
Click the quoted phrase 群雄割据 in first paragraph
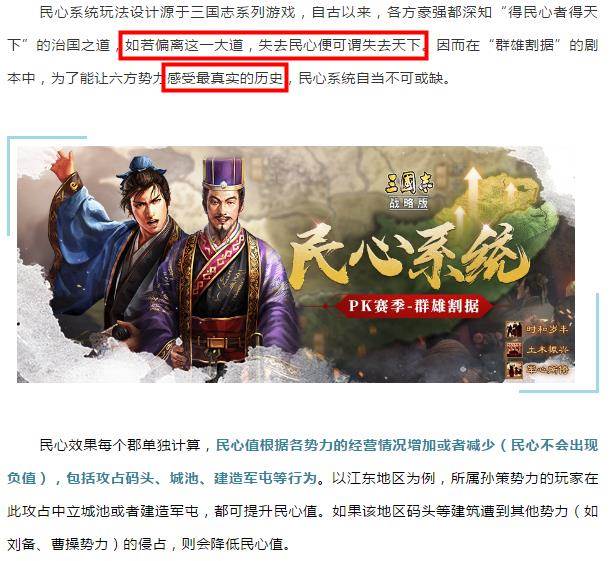(524, 46)
